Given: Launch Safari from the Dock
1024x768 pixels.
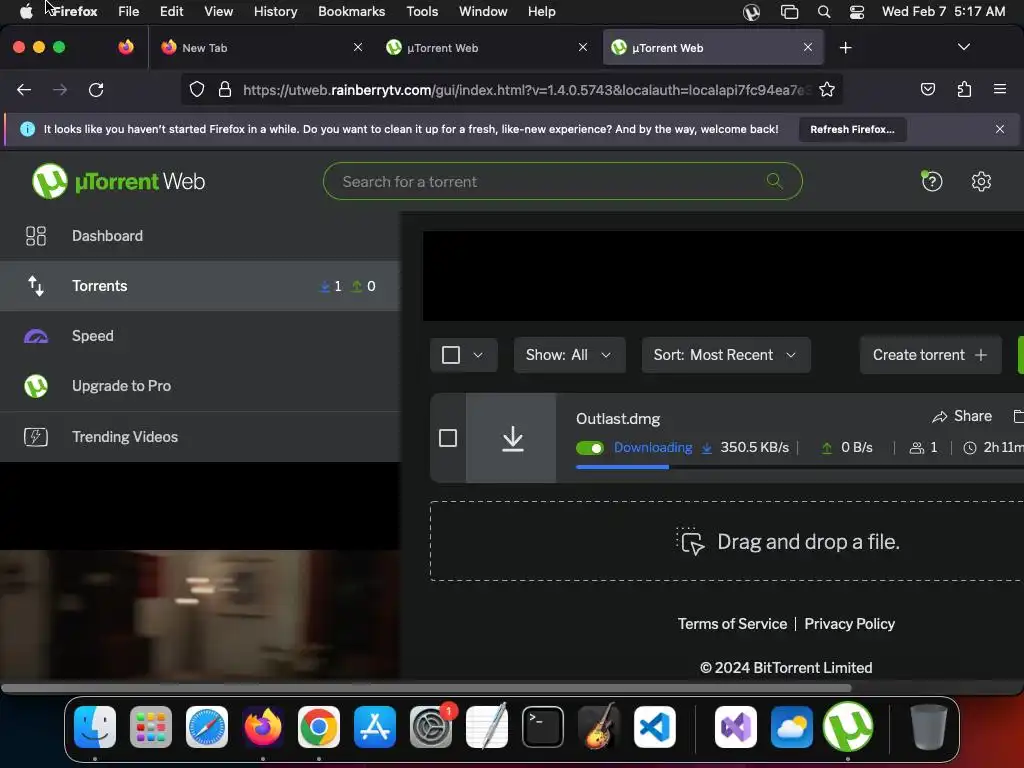Looking at the screenshot, I should tap(207, 727).
